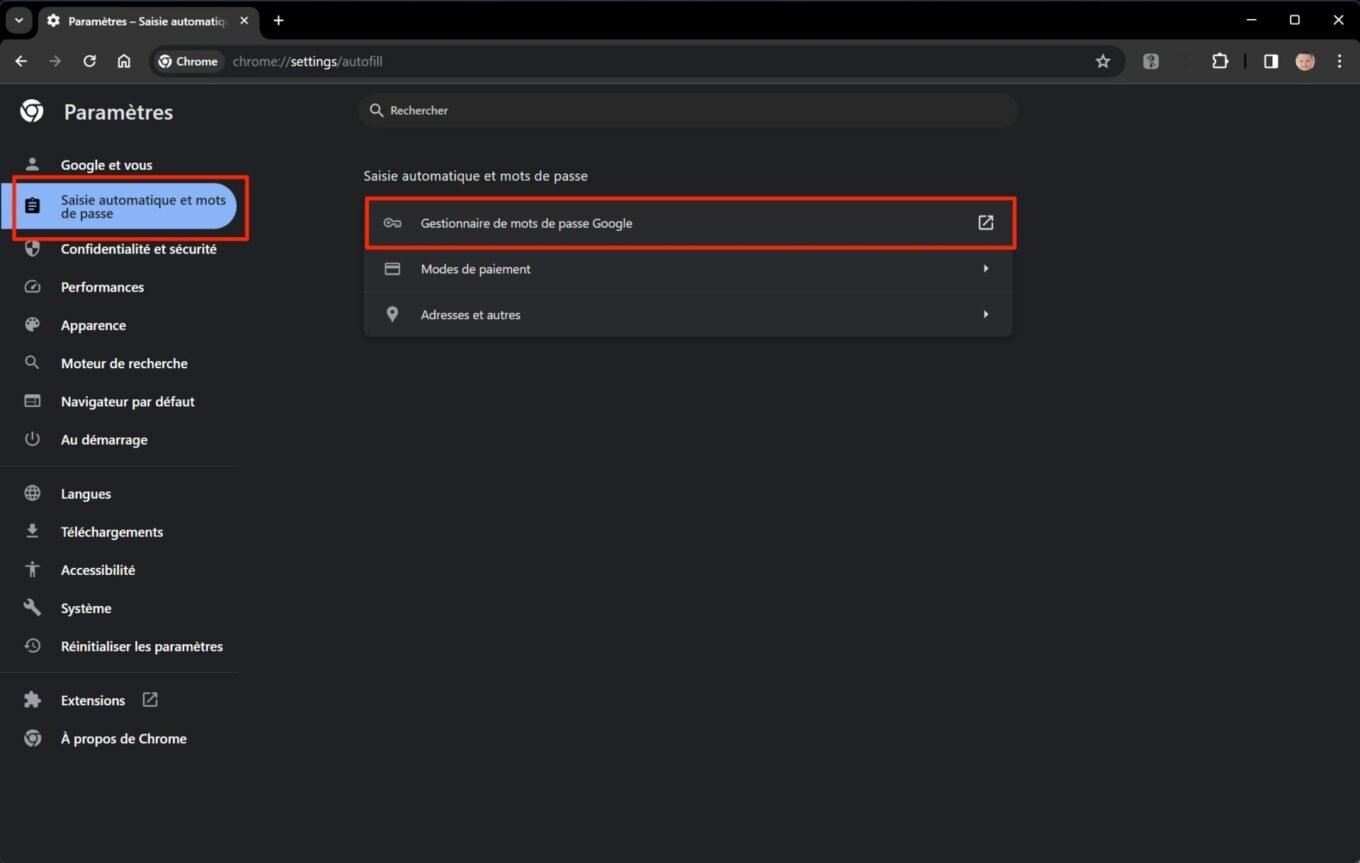Viewport: 1360px width, 863px height.
Task: Go to the home page icon
Action: click(x=124, y=61)
